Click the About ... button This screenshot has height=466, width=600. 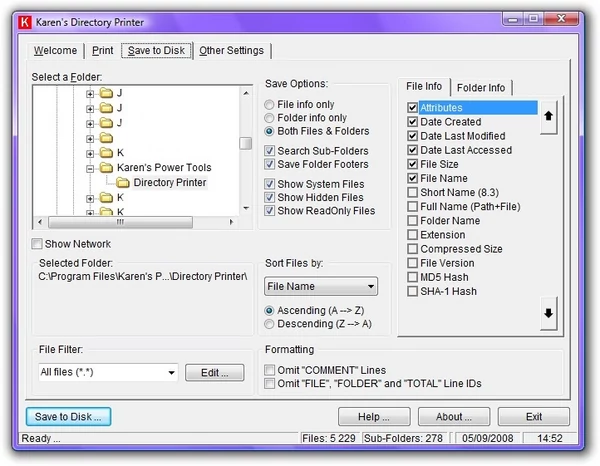pos(454,417)
